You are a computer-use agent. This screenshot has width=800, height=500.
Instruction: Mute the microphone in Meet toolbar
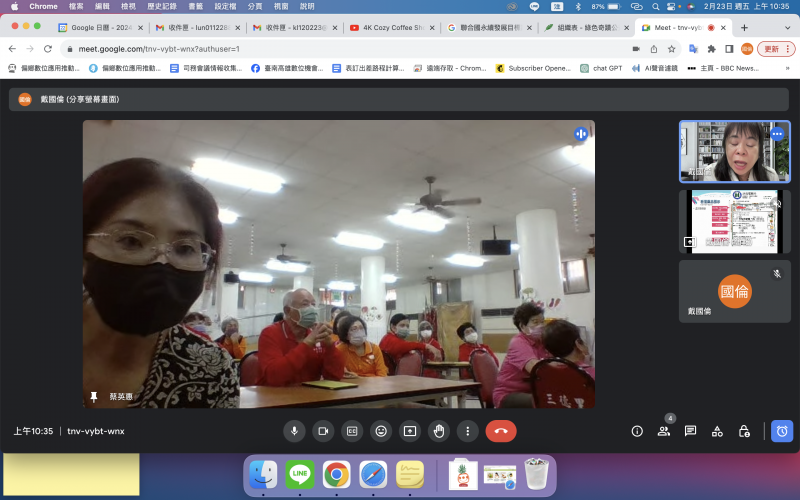(294, 431)
